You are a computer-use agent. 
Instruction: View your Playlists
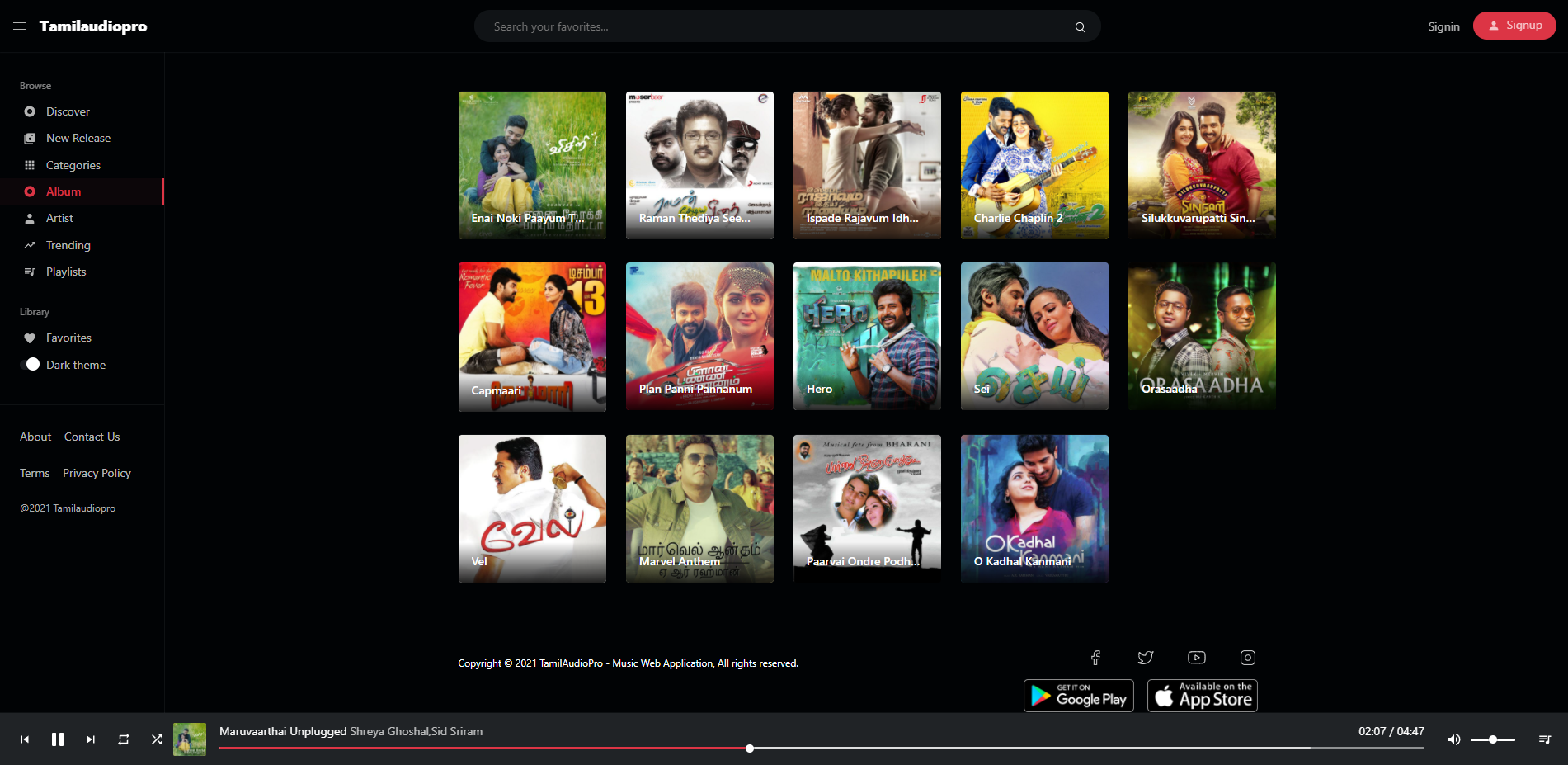[x=66, y=272]
